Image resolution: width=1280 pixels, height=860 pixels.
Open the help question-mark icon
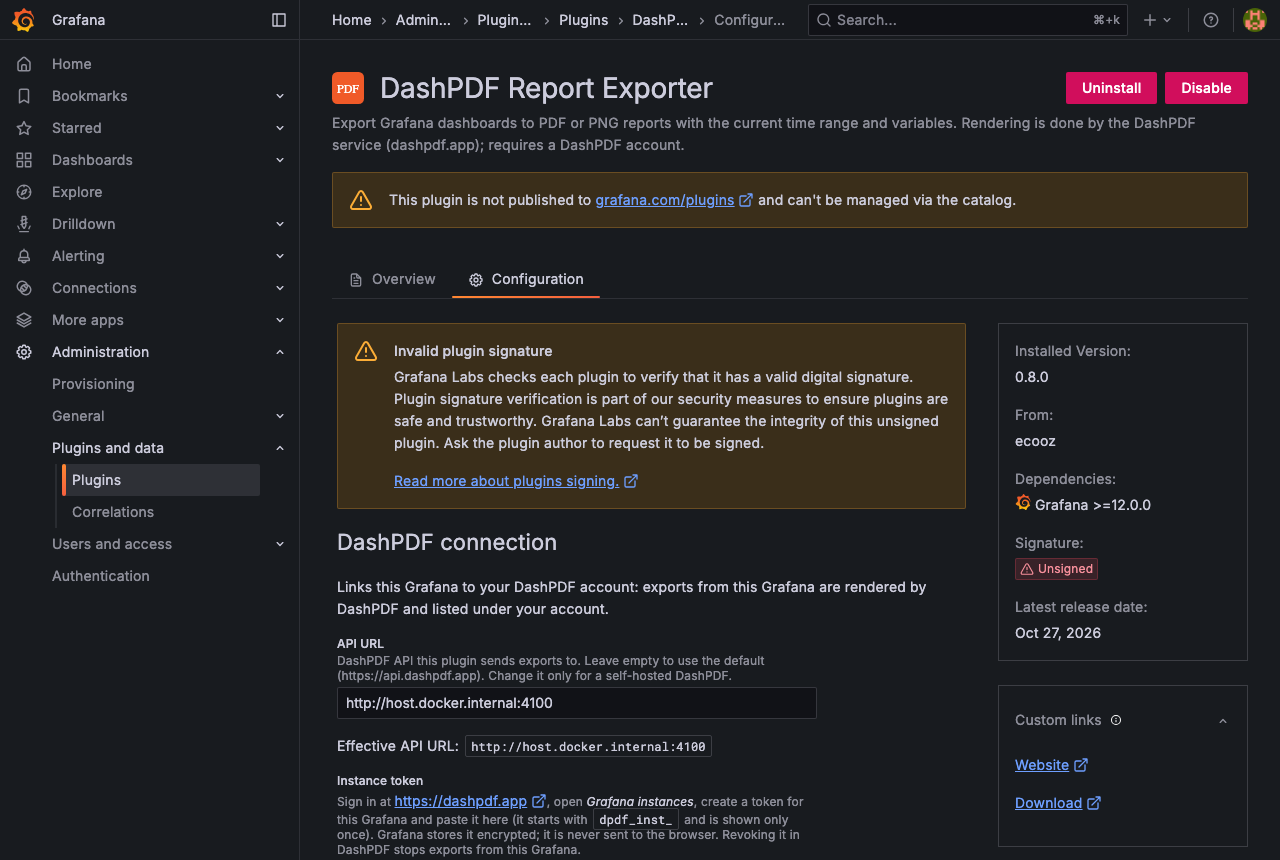pyautogui.click(x=1211, y=20)
